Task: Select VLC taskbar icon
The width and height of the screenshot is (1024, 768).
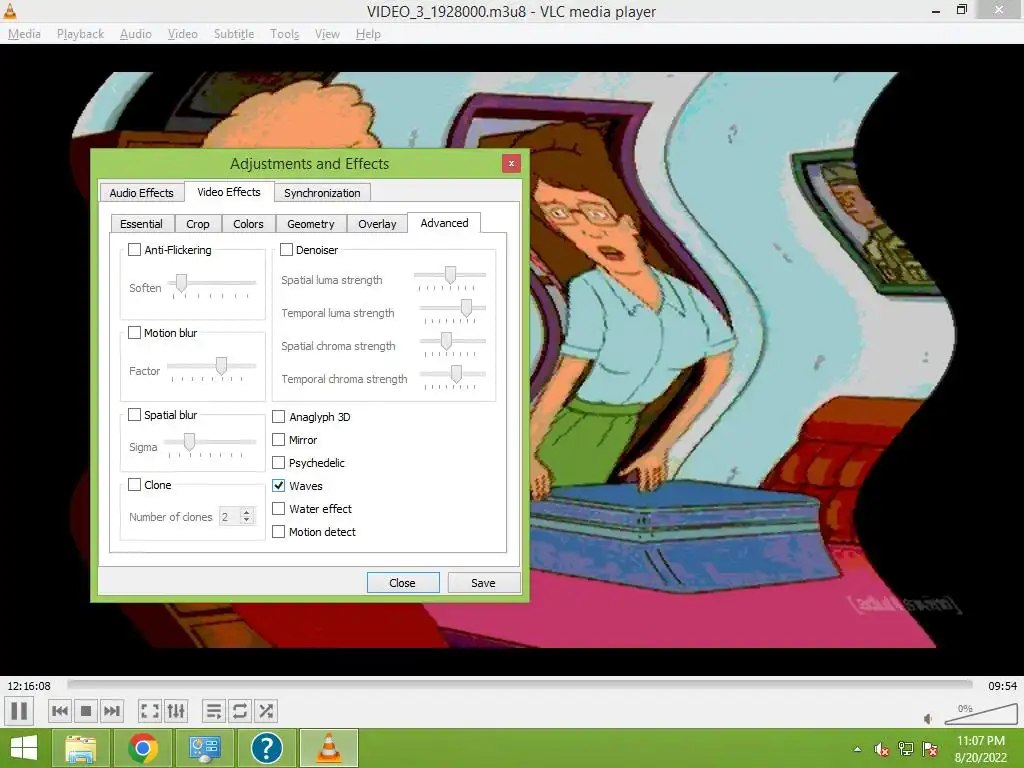Action: [x=328, y=748]
